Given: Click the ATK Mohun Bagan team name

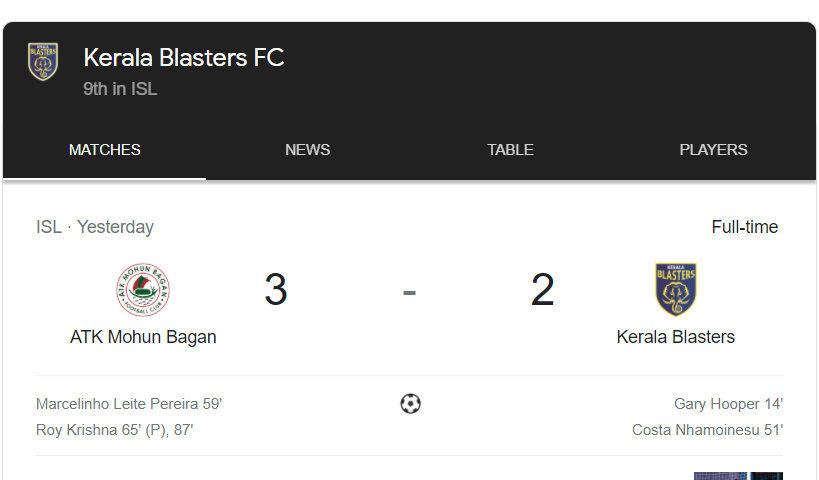Looking at the screenshot, I should point(143,337).
